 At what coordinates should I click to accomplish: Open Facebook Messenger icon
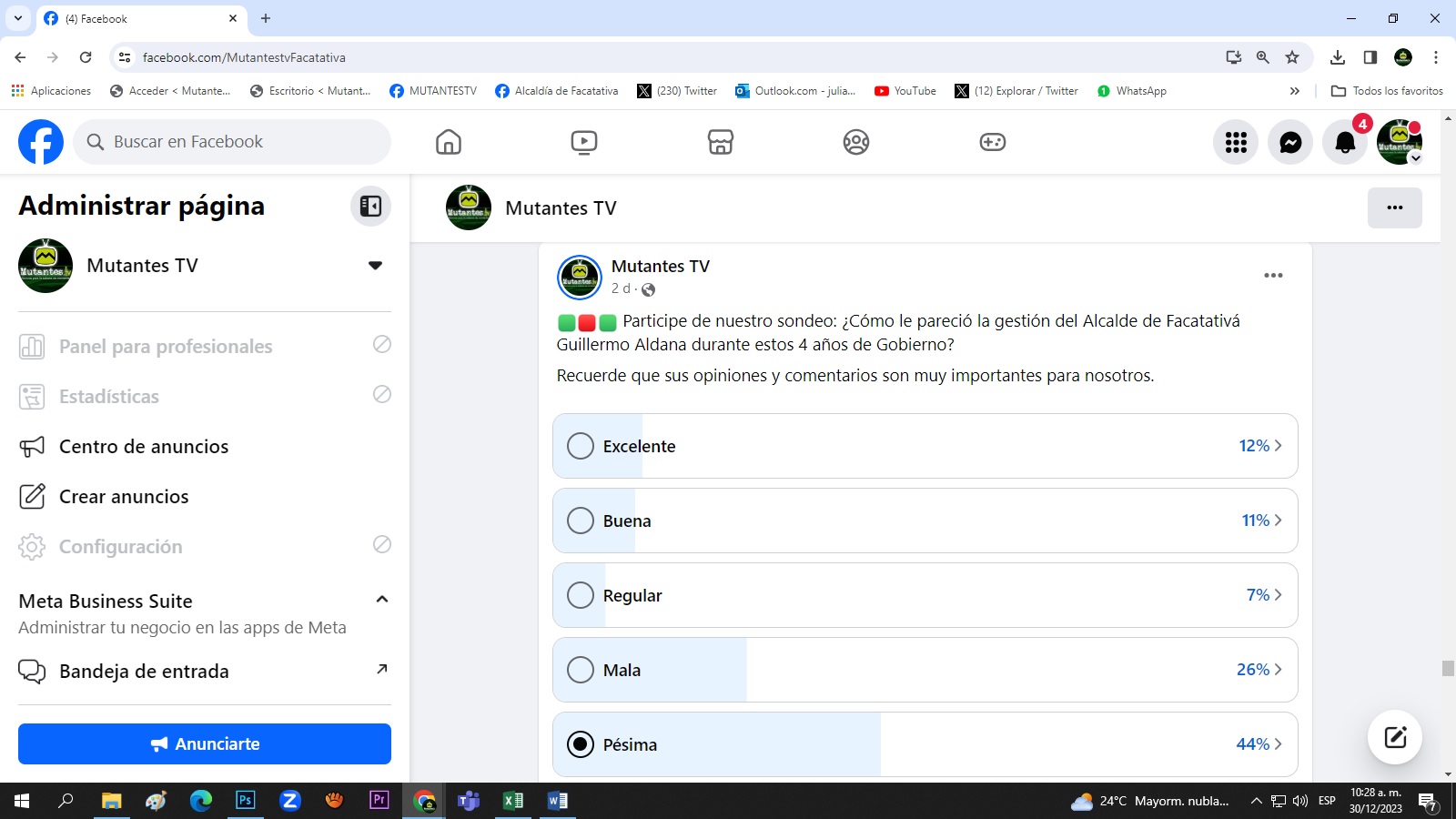coord(1290,142)
